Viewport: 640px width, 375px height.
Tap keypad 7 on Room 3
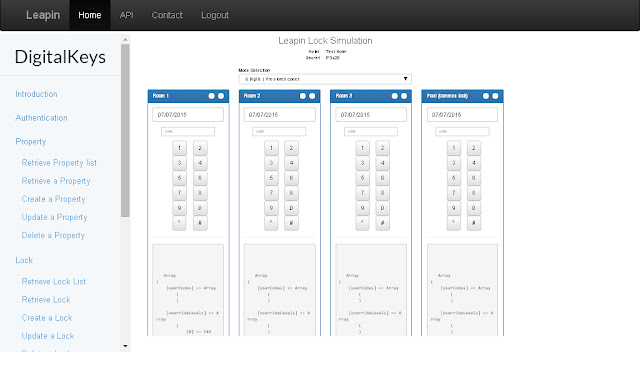coord(362,193)
